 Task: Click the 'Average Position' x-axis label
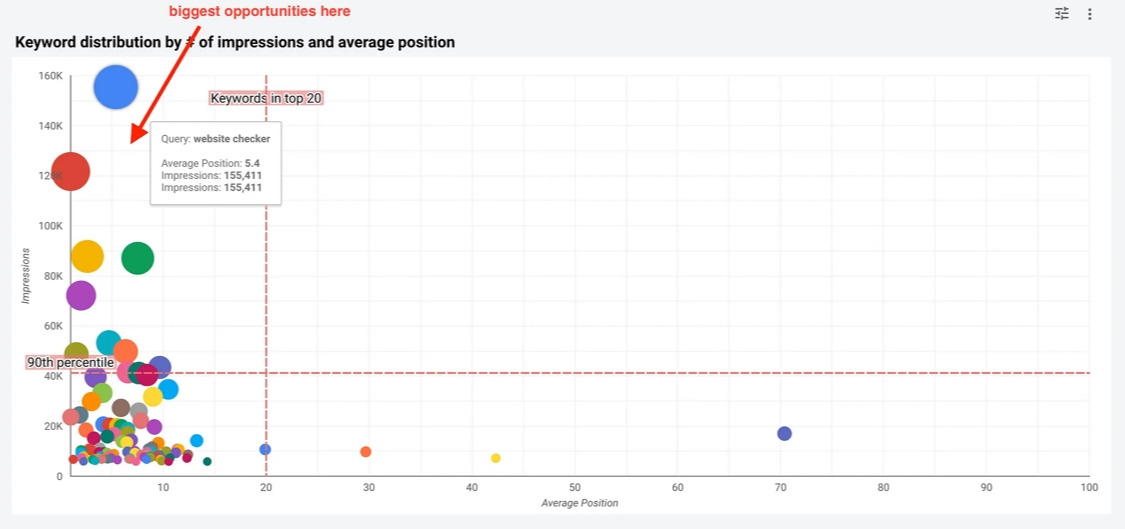point(580,503)
